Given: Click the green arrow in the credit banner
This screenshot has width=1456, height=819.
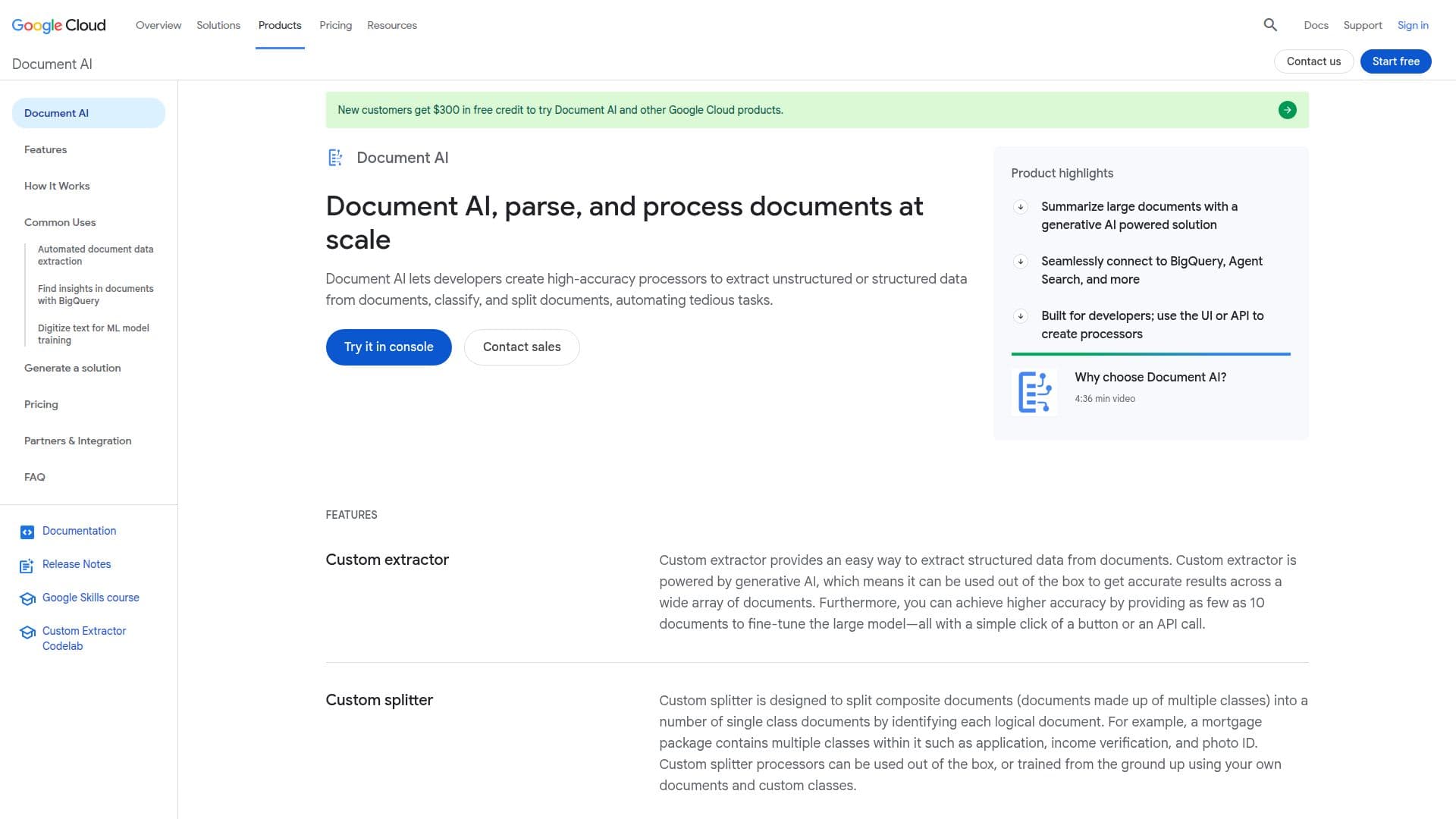Looking at the screenshot, I should [x=1287, y=110].
